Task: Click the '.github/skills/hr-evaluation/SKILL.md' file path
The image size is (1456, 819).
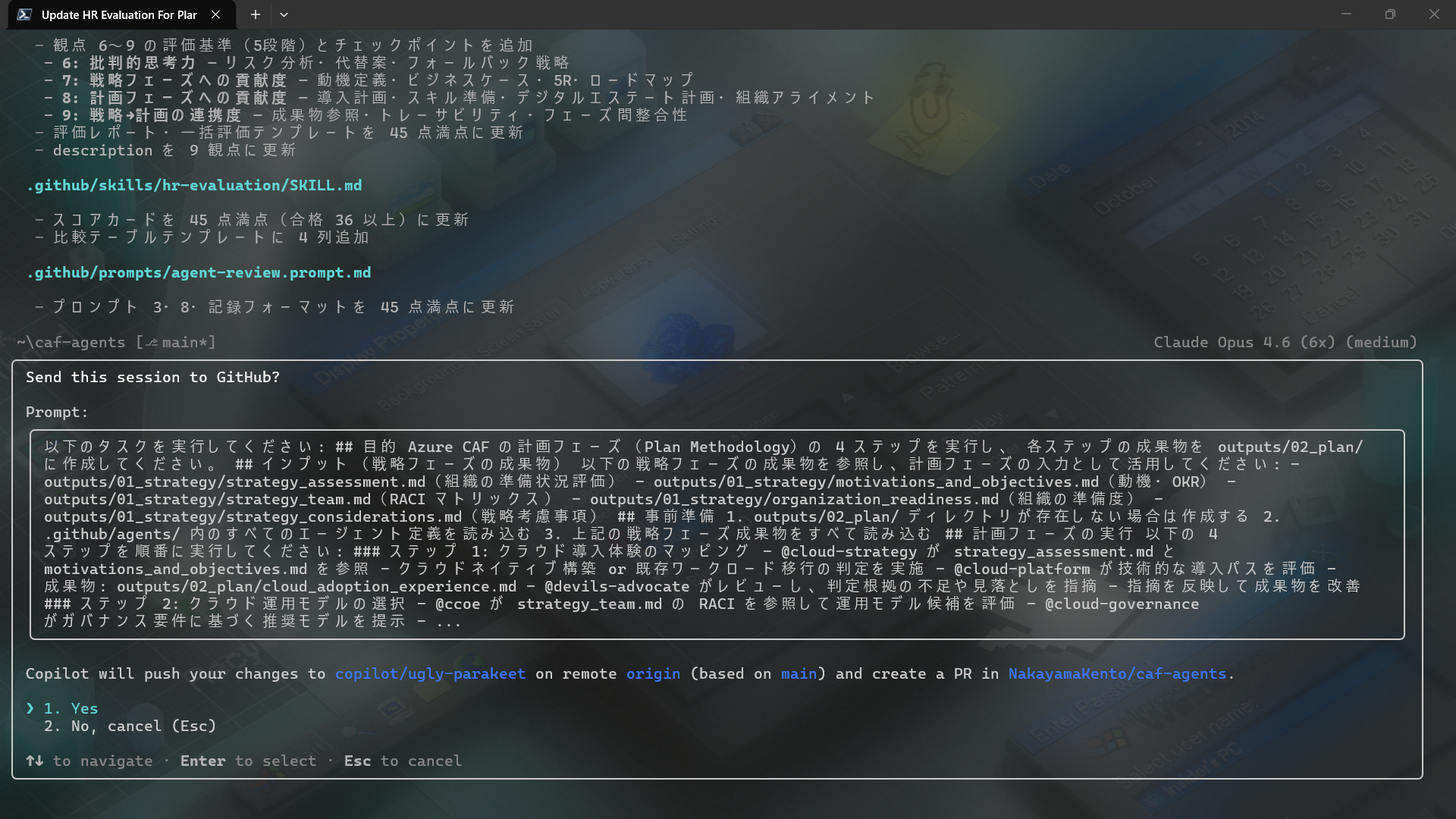Action: point(194,185)
